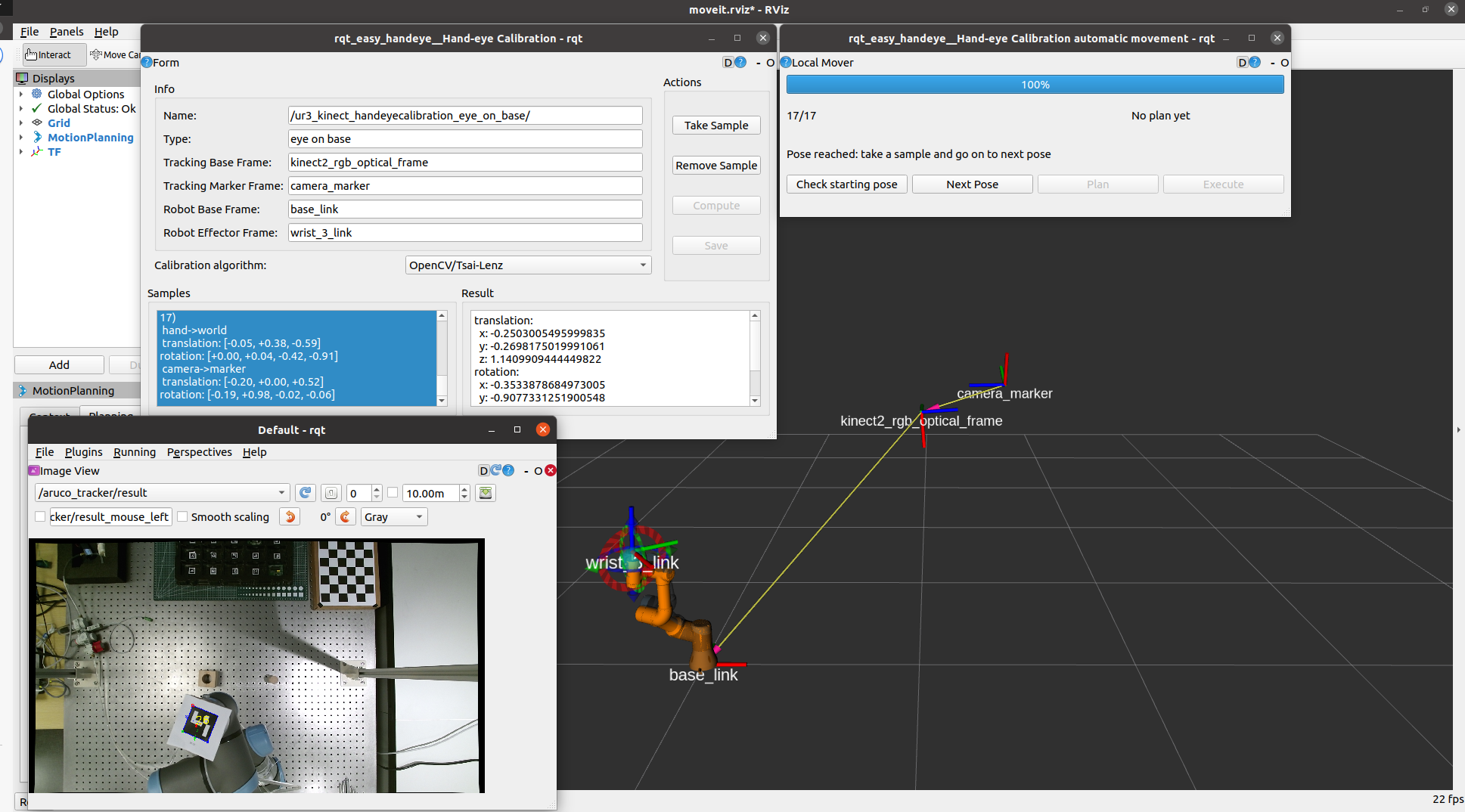
Task: Click the Tracking Base Frame field
Action: [x=465, y=162]
